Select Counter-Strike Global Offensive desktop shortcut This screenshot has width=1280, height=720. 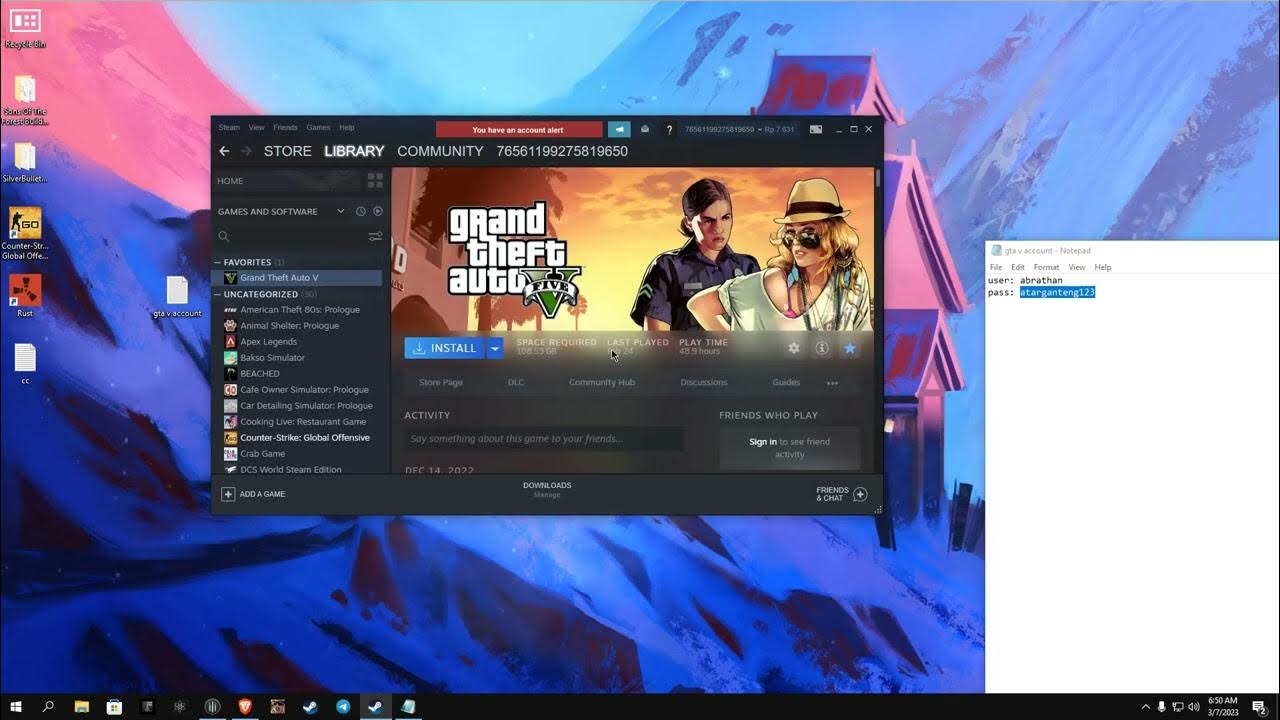[x=25, y=233]
